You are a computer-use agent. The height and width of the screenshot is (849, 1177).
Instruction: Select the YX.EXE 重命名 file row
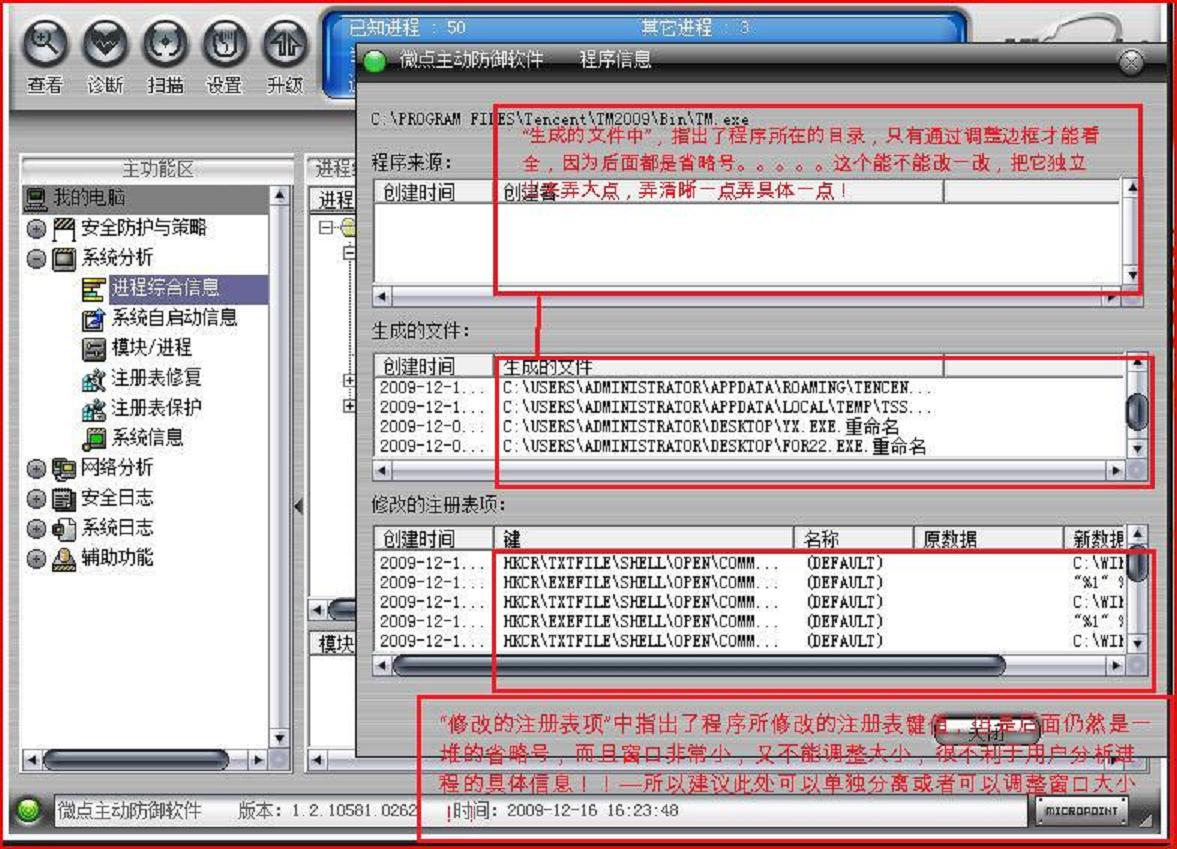(x=750, y=427)
